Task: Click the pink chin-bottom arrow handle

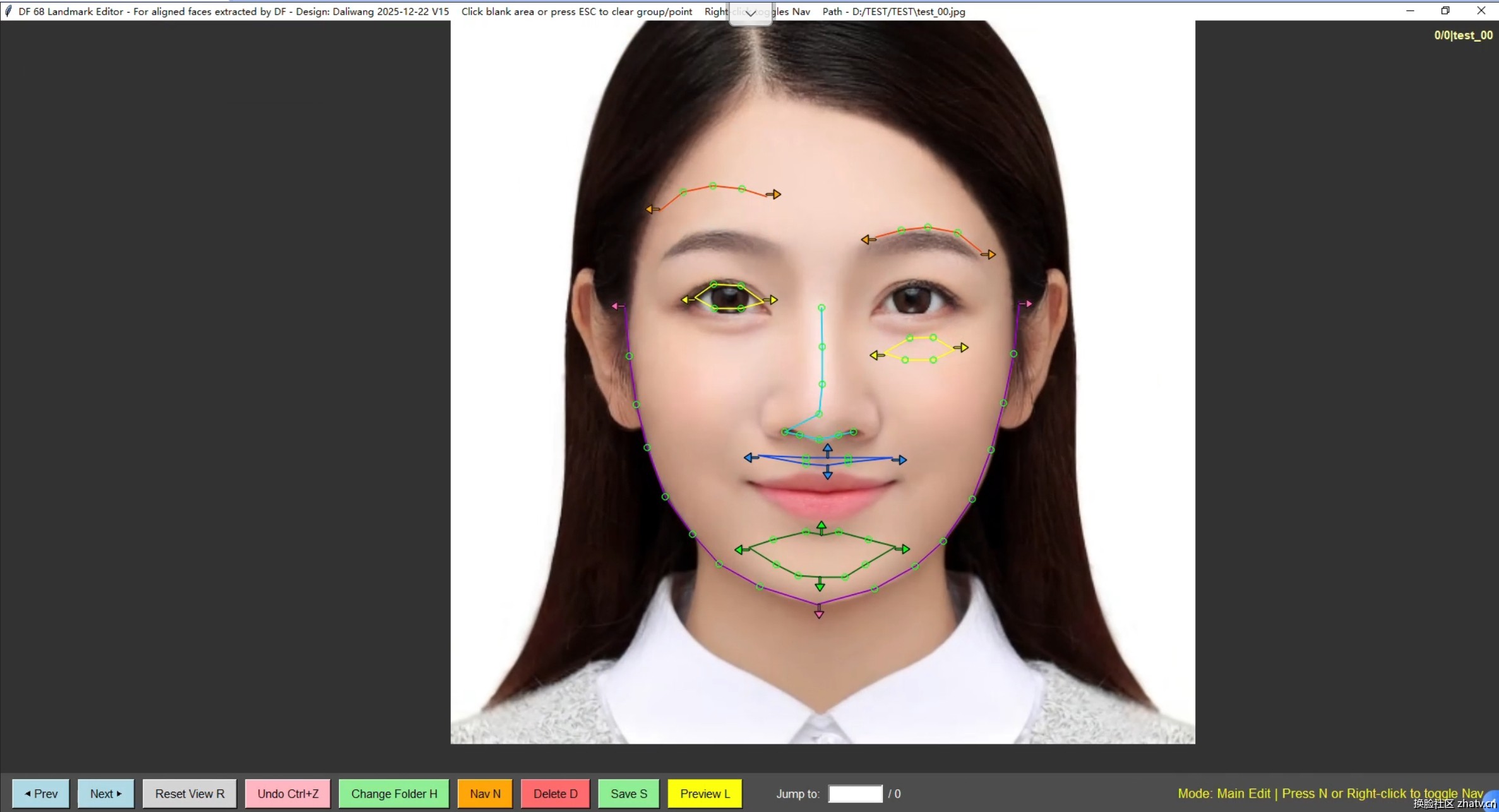Action: tap(819, 614)
